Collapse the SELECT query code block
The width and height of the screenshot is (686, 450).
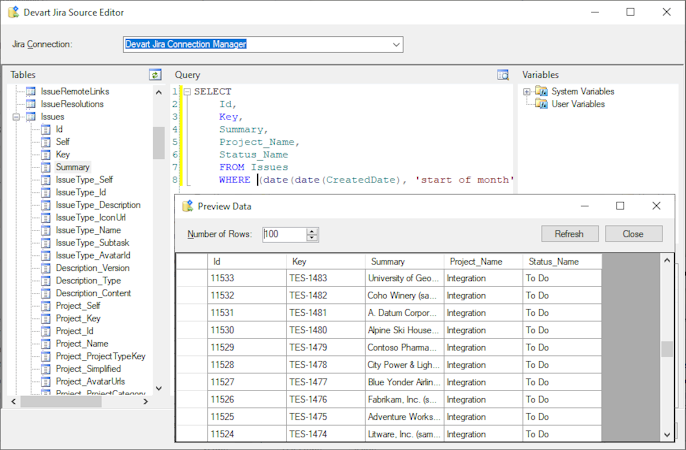(186, 92)
